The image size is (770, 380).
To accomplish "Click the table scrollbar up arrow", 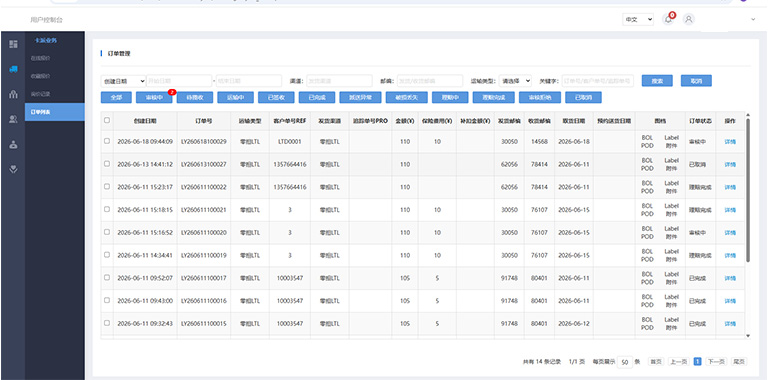I will point(748,115).
